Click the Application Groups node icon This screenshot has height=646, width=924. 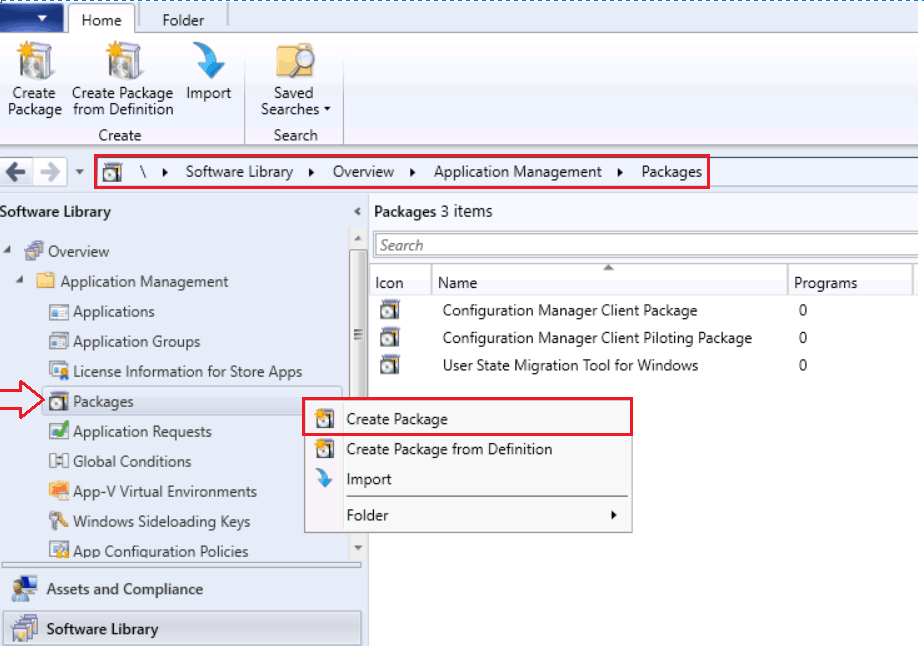pos(58,341)
